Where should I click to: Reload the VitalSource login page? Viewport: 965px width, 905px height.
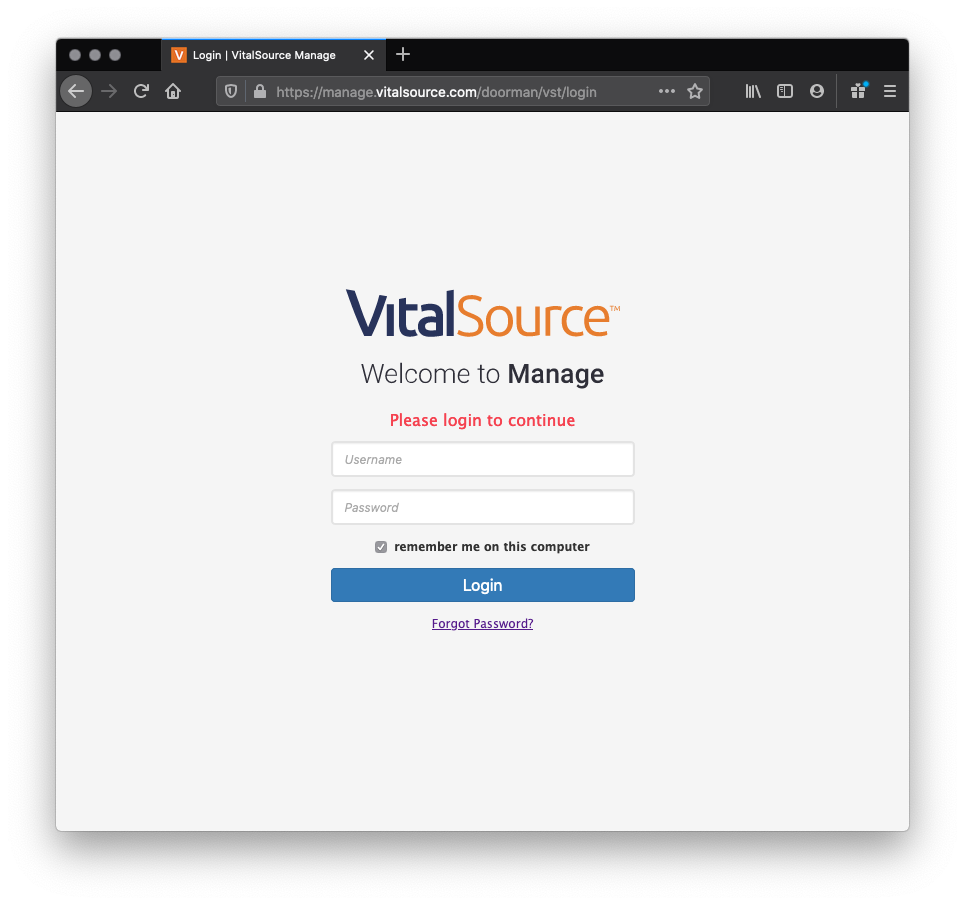[x=141, y=92]
